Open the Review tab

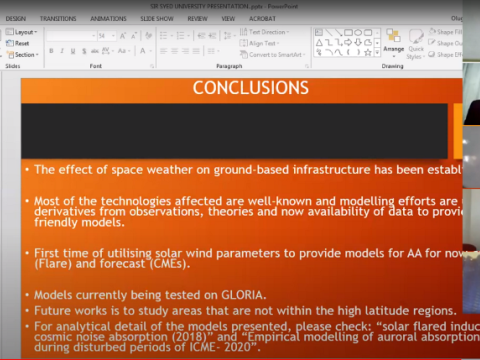pyautogui.click(x=197, y=19)
